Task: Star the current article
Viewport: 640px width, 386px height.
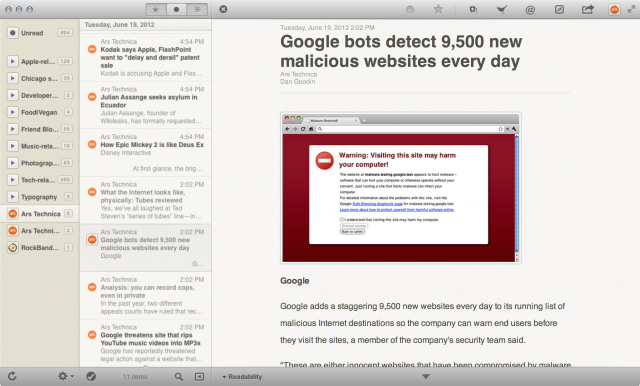Action: pyautogui.click(x=438, y=9)
